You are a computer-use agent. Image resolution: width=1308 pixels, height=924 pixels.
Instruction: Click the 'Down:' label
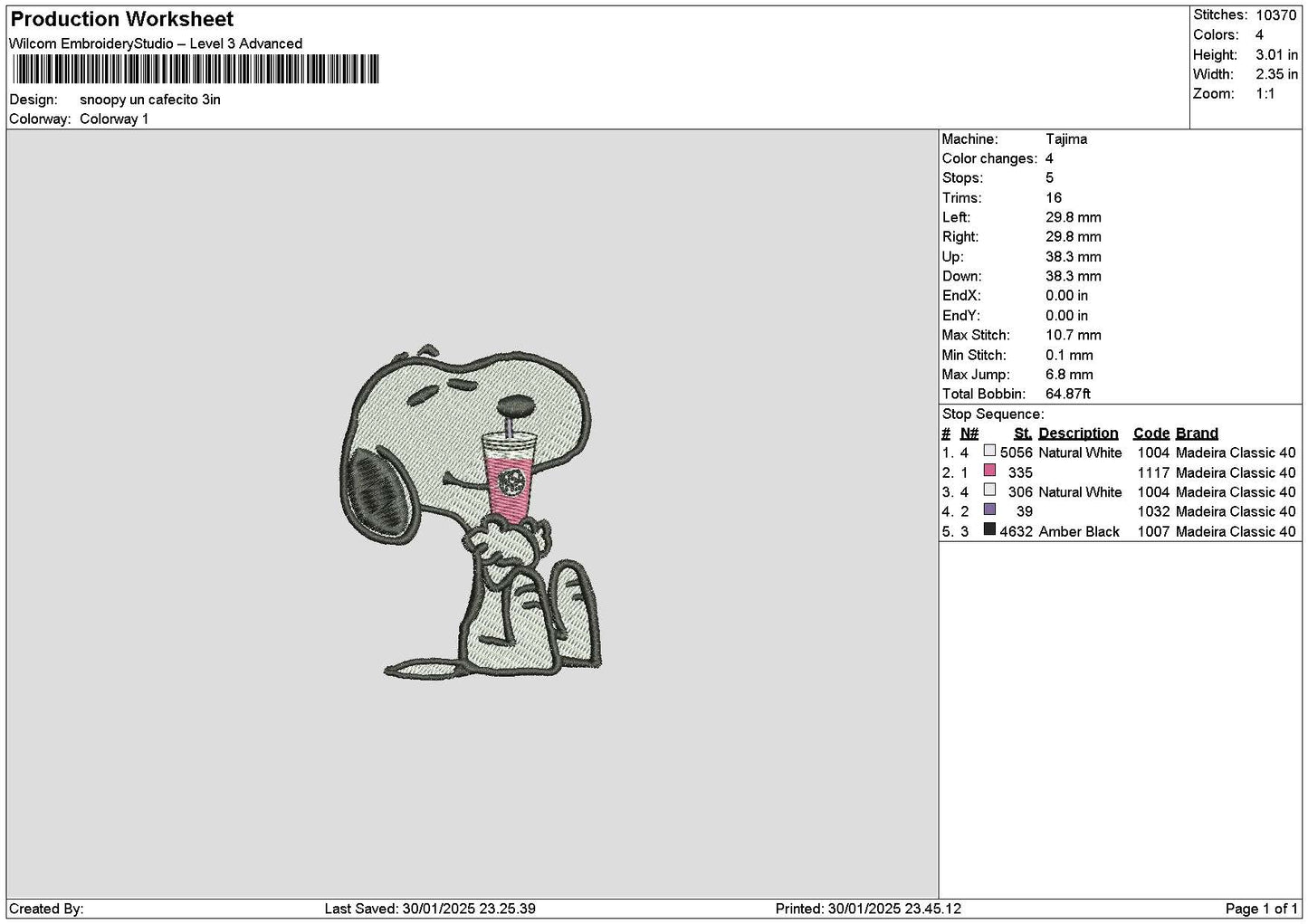tap(961, 277)
